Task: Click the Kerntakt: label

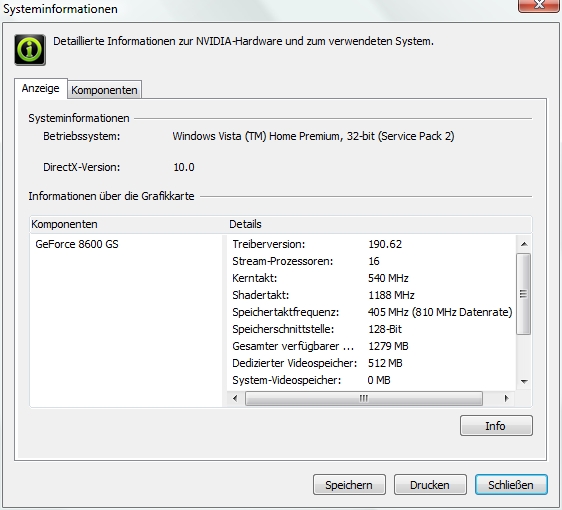Action: pyautogui.click(x=254, y=278)
